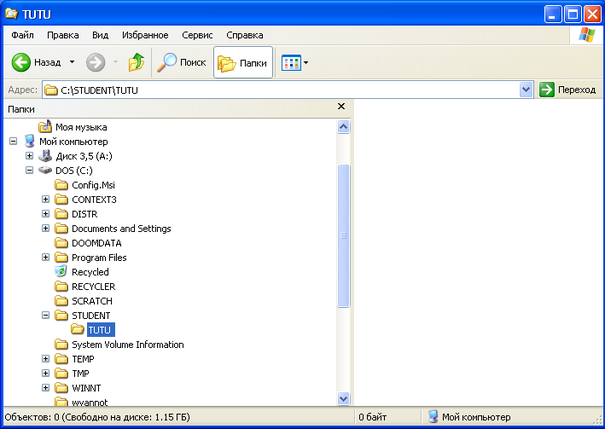Collapse the Мой компьютер node
Screen dimensions: 605x429
13,141
